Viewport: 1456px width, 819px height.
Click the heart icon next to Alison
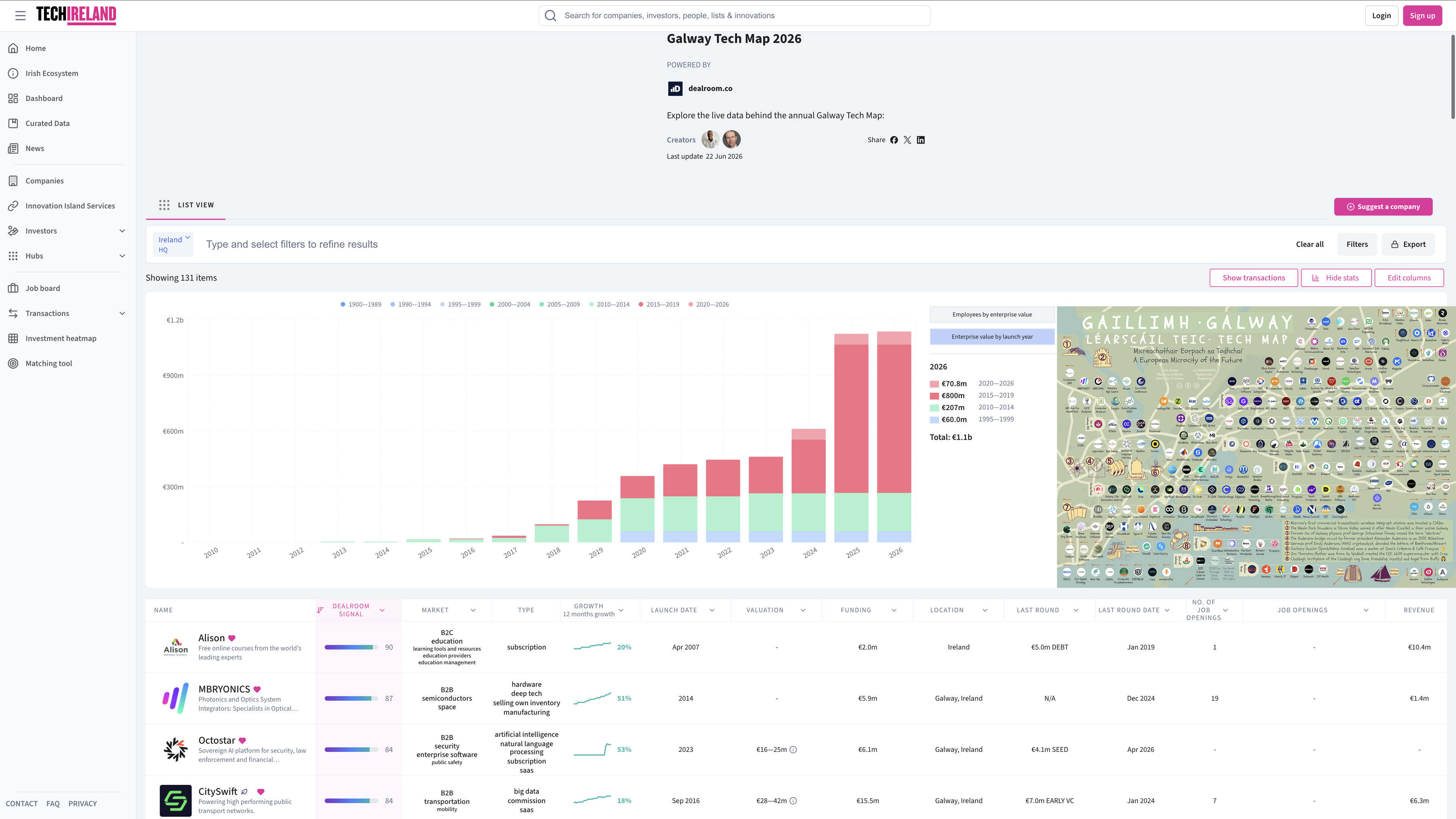232,638
